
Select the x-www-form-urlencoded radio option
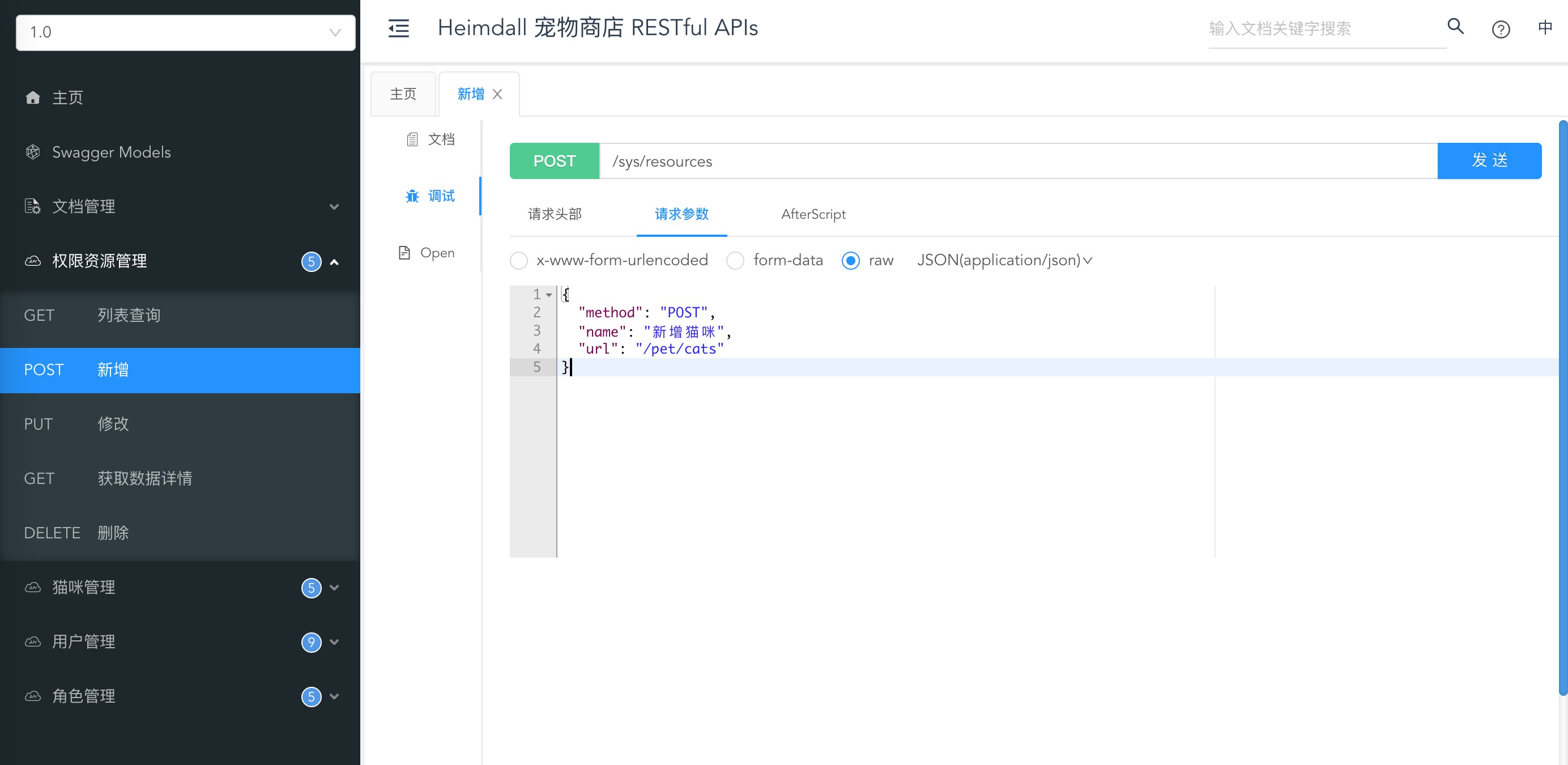click(x=519, y=261)
